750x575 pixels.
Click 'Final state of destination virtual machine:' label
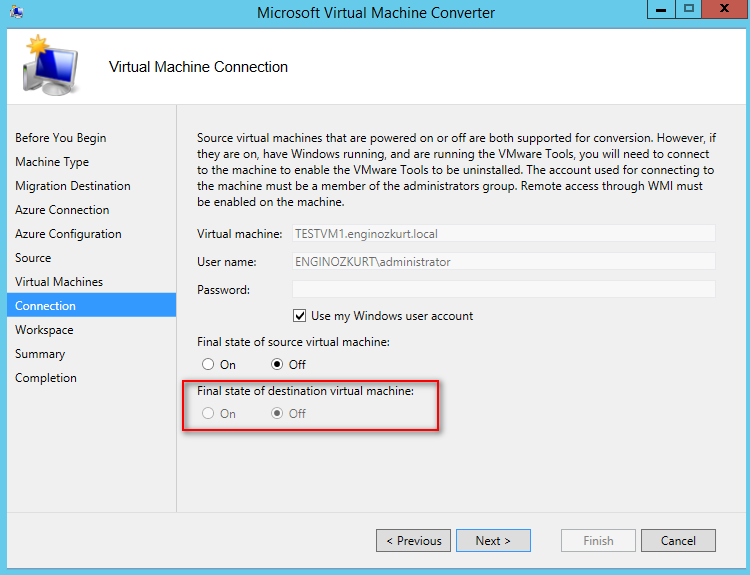(x=305, y=390)
